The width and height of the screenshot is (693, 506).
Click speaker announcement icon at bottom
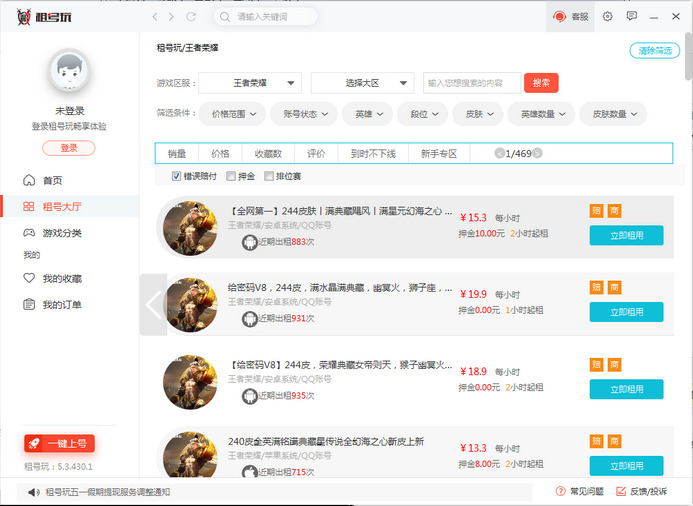[34, 492]
